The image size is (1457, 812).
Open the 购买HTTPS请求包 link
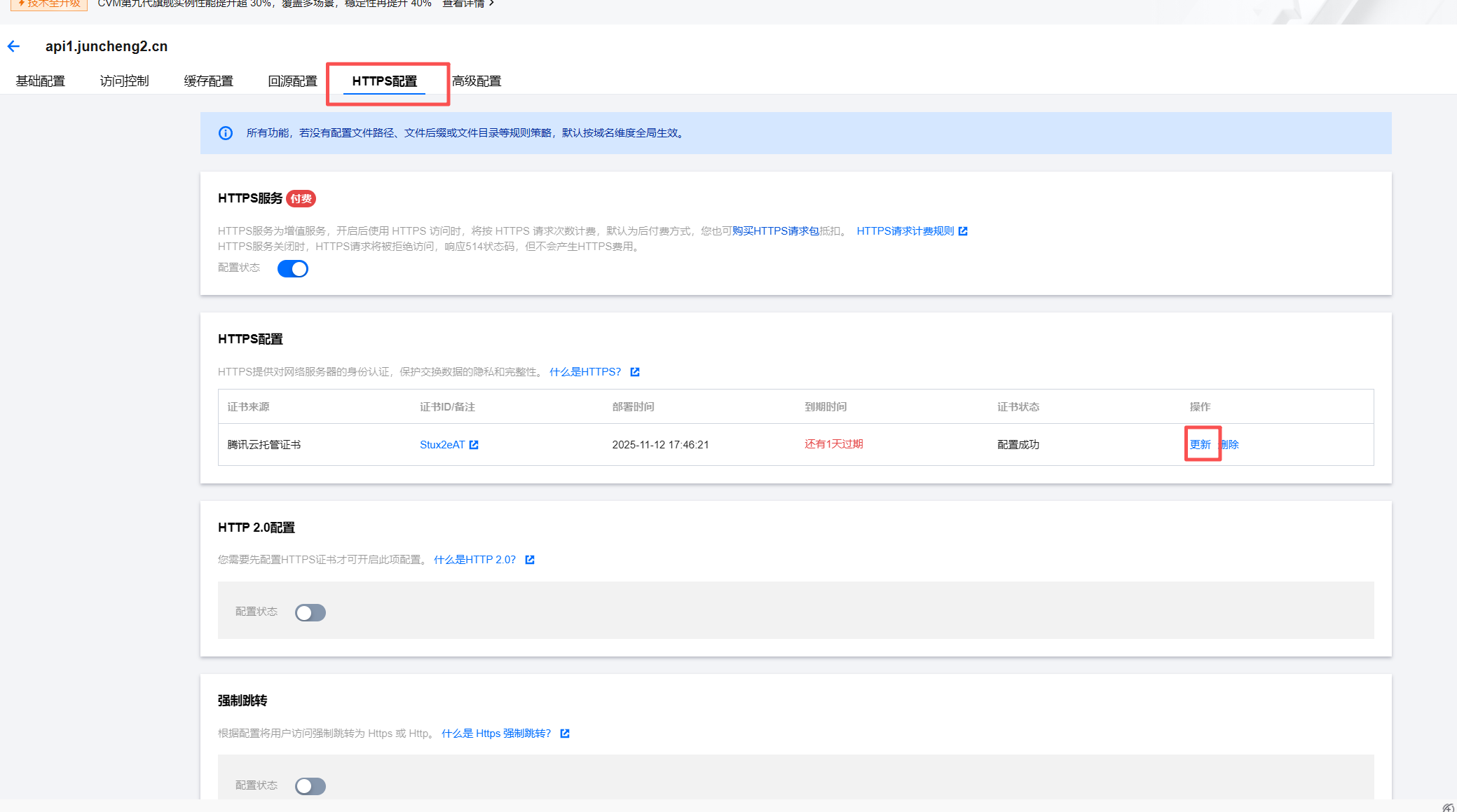775,231
